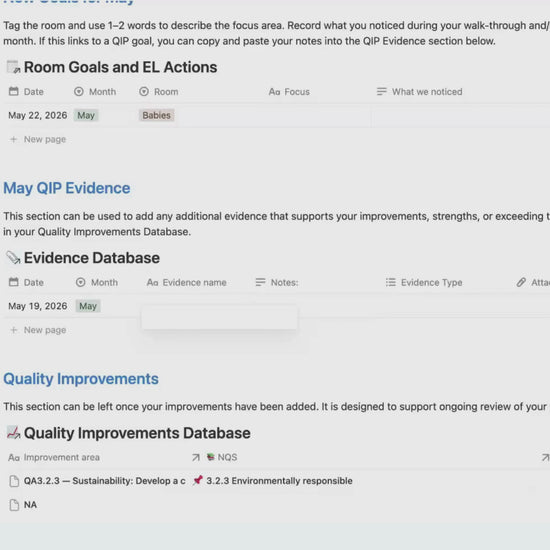Image resolution: width=550 pixels, height=550 pixels.
Task: Click the pin icon beside 3.2.3 Environmentally responsible
Action: pos(198,480)
